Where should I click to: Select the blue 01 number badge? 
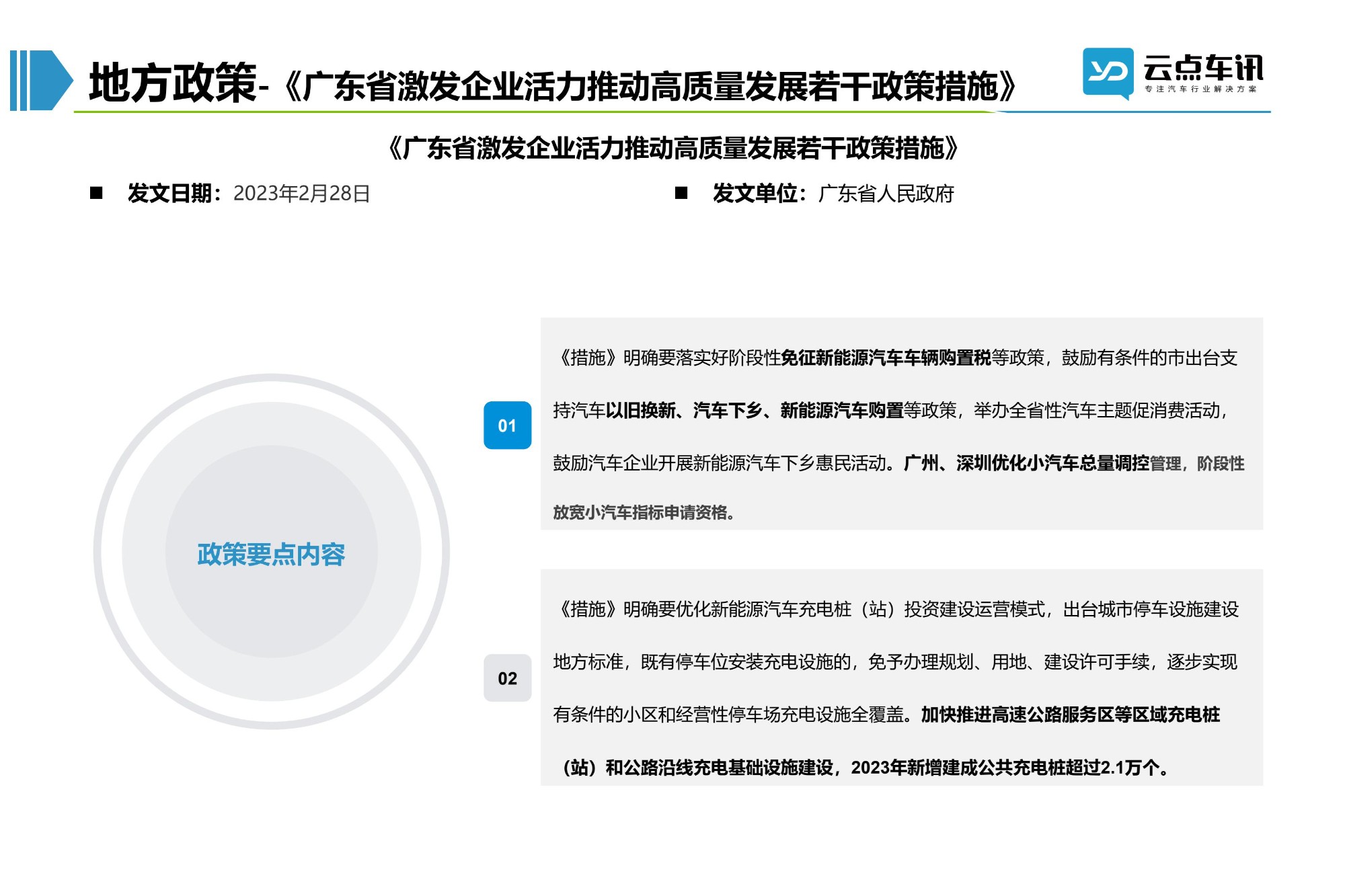pos(507,425)
